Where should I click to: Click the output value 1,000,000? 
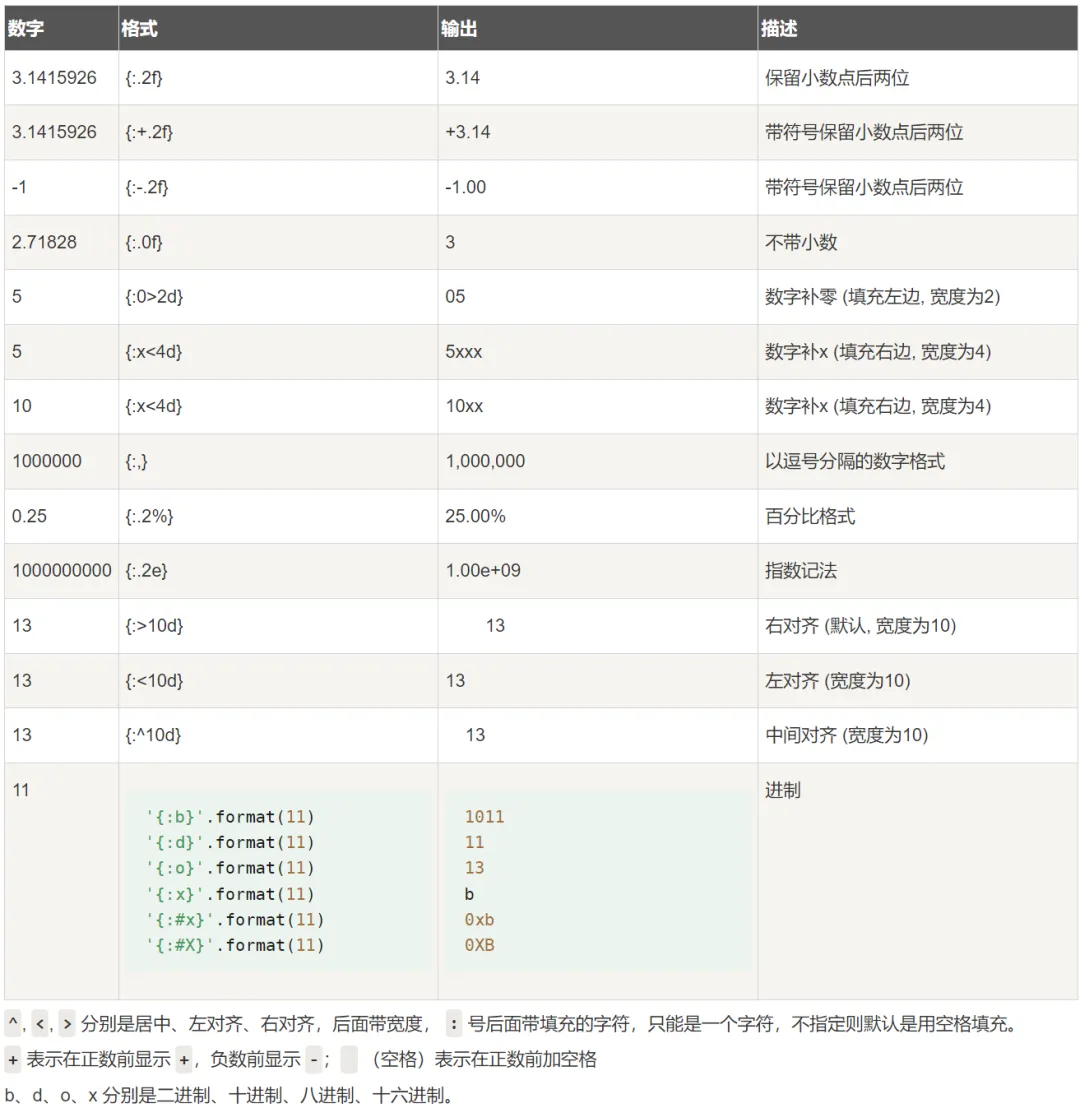coord(485,461)
